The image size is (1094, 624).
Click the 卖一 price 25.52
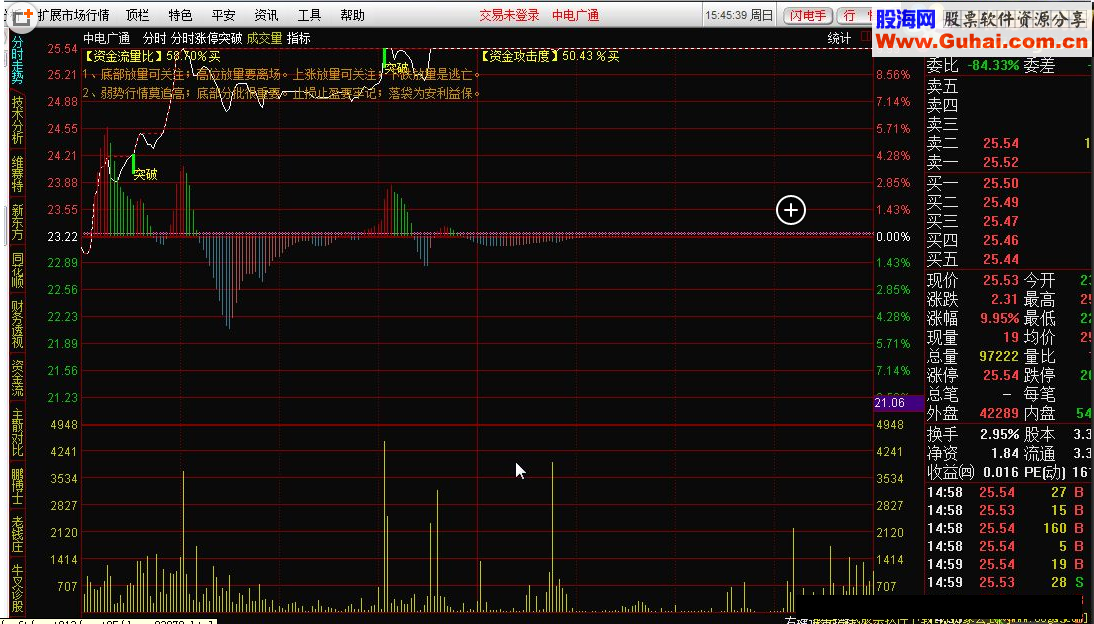point(1001,163)
